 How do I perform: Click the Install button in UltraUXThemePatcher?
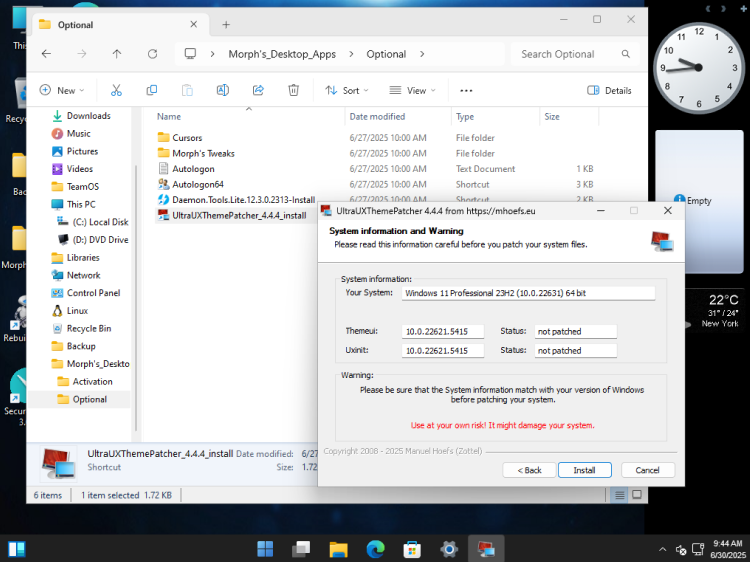tap(585, 470)
